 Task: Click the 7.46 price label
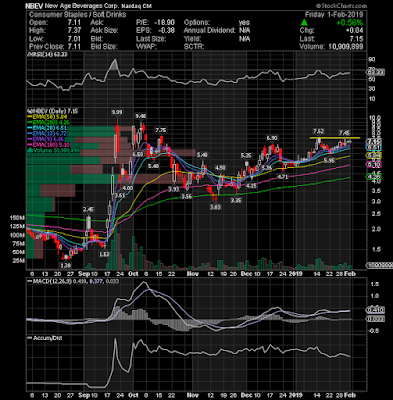[x=344, y=132]
